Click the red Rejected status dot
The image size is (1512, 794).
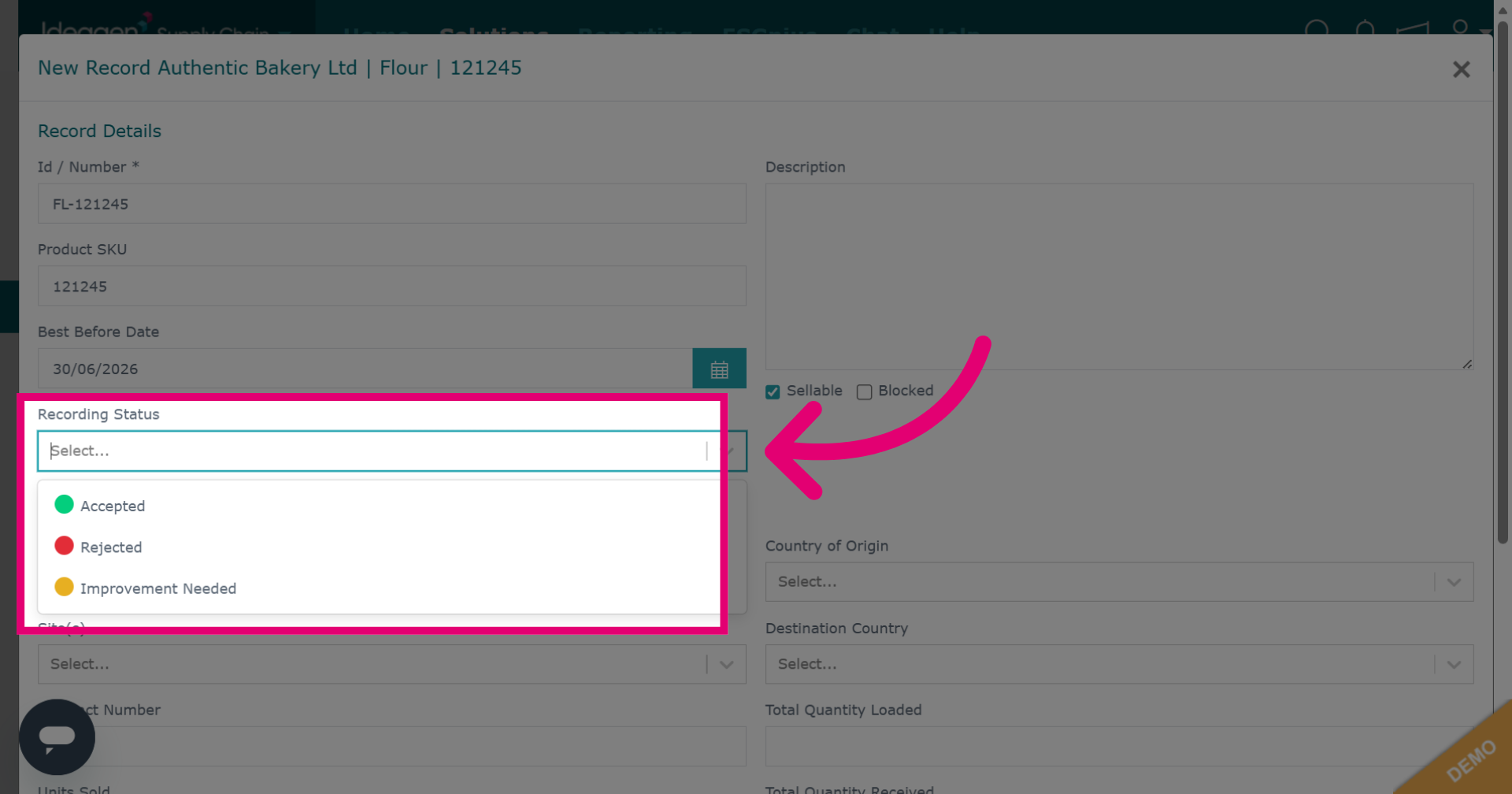(64, 546)
